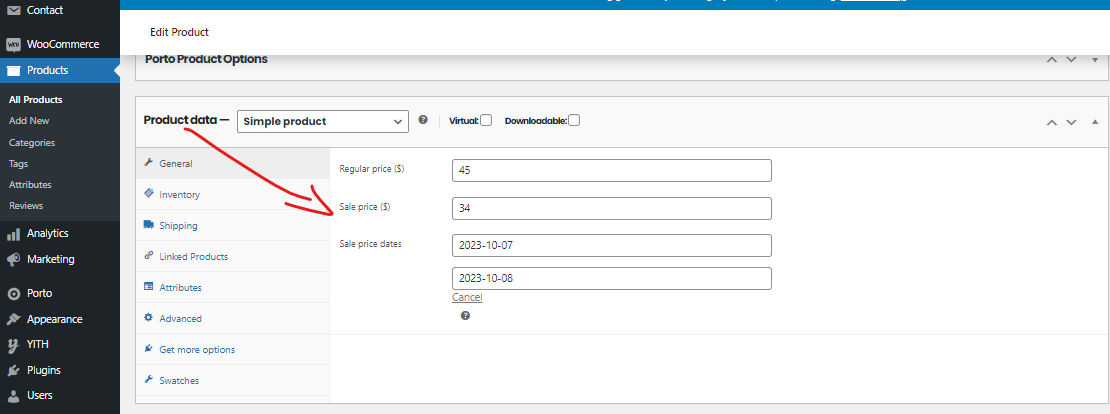The height and width of the screenshot is (414, 1110).
Task: Click the Porto circle icon in sidebar
Action: (13, 293)
